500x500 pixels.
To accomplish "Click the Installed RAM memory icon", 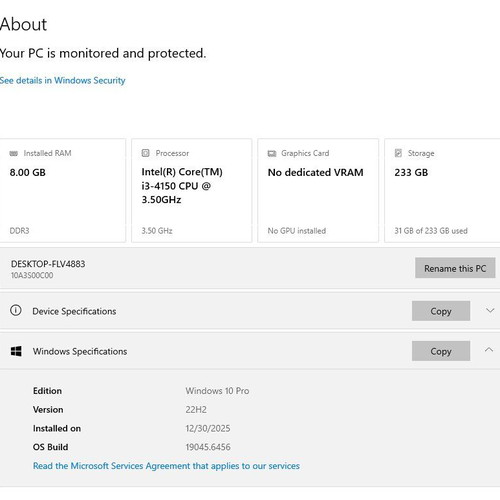I will 14,153.
